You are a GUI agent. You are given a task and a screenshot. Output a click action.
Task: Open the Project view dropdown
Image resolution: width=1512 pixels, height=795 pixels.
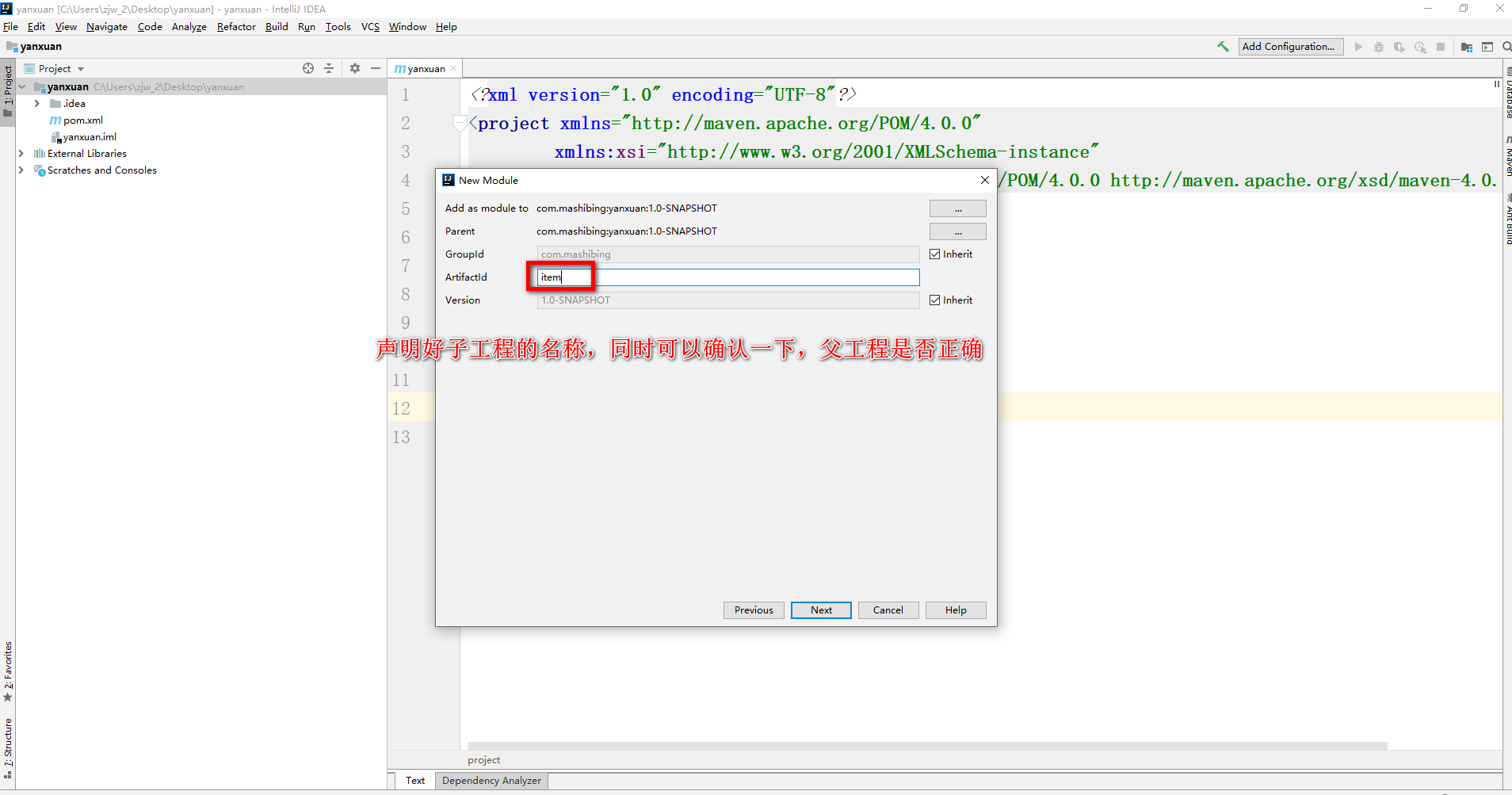(x=81, y=70)
